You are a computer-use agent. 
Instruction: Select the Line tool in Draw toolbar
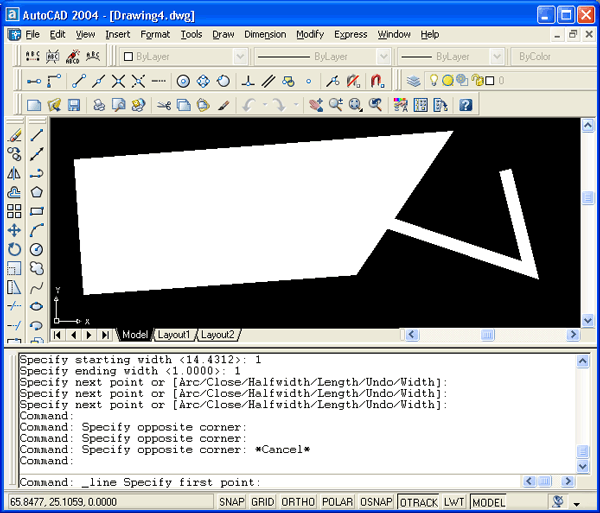click(37, 135)
